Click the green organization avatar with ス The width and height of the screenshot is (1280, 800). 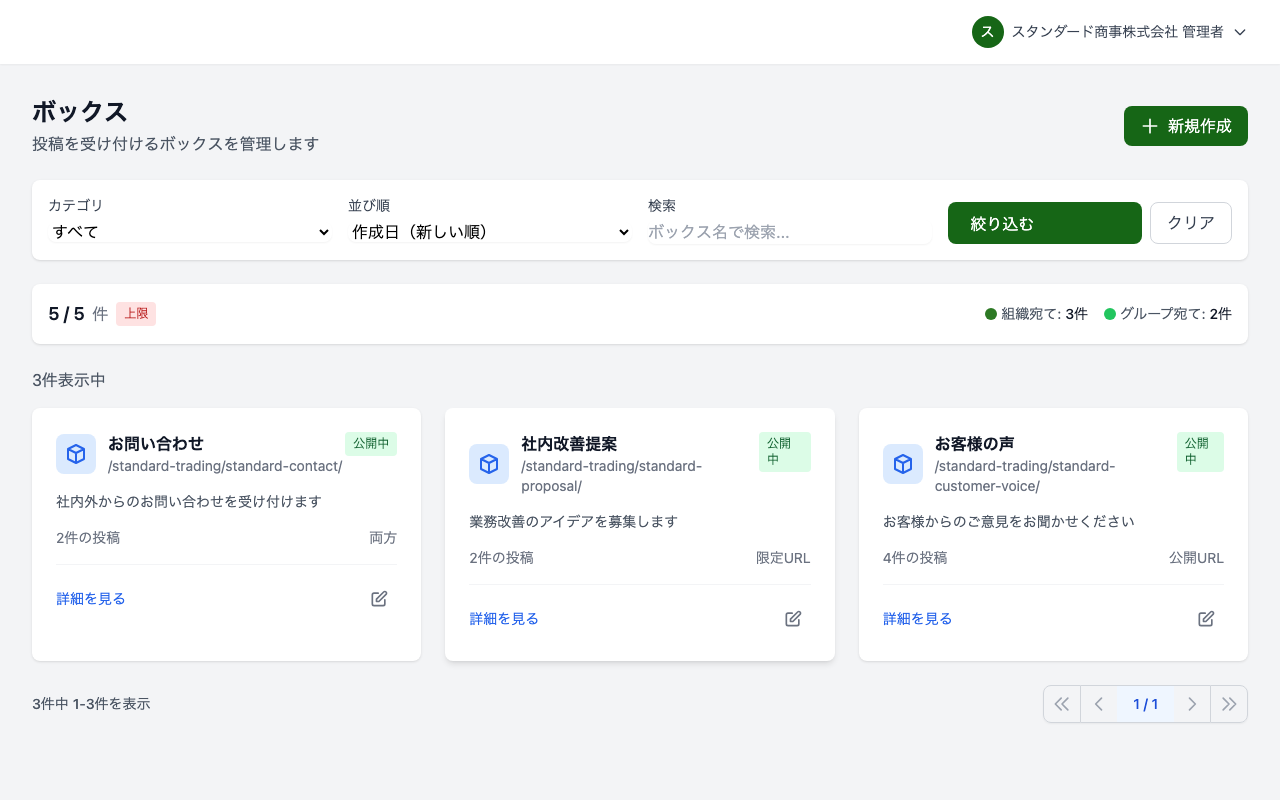(987, 32)
